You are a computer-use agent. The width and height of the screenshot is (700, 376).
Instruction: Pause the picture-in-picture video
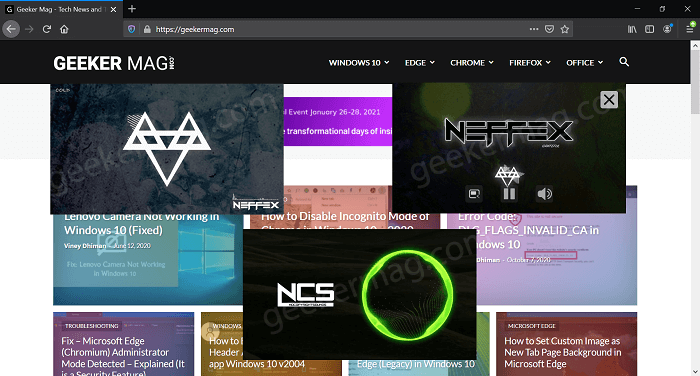coord(509,194)
